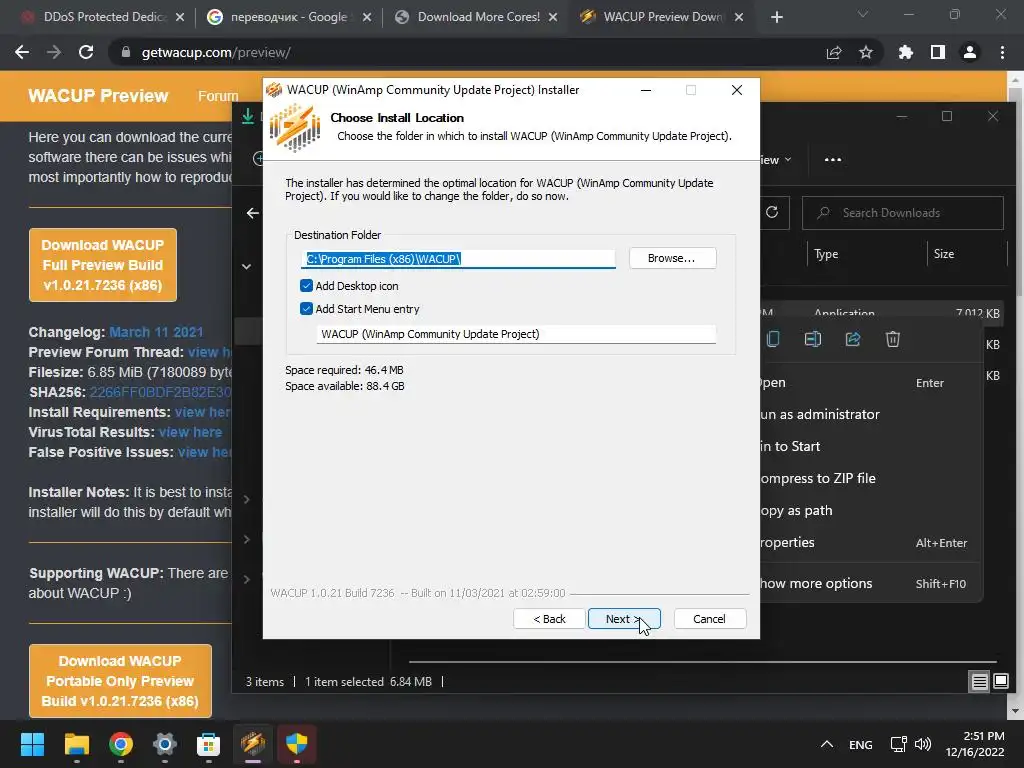Open Chrome three-dot menu
Viewport: 1024px width, 768px height.
pyautogui.click(x=1002, y=52)
